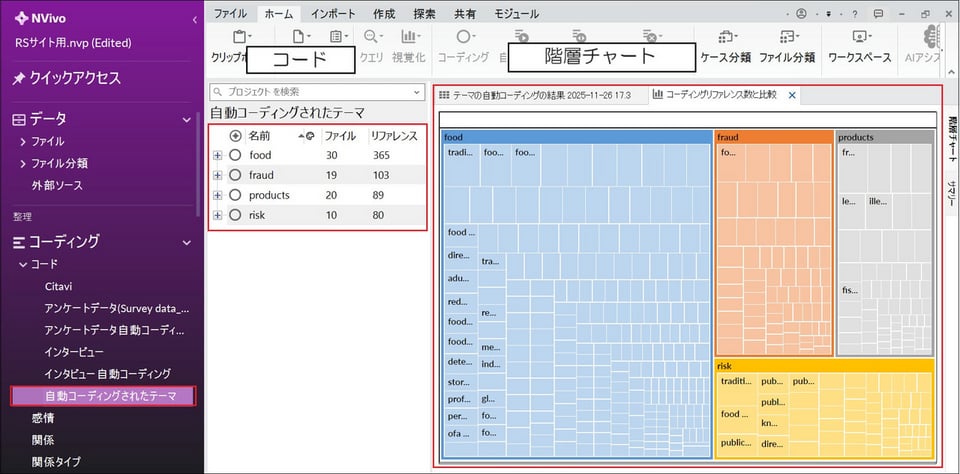Click the コーディング ribbon button

pyautogui.click(x=463, y=46)
